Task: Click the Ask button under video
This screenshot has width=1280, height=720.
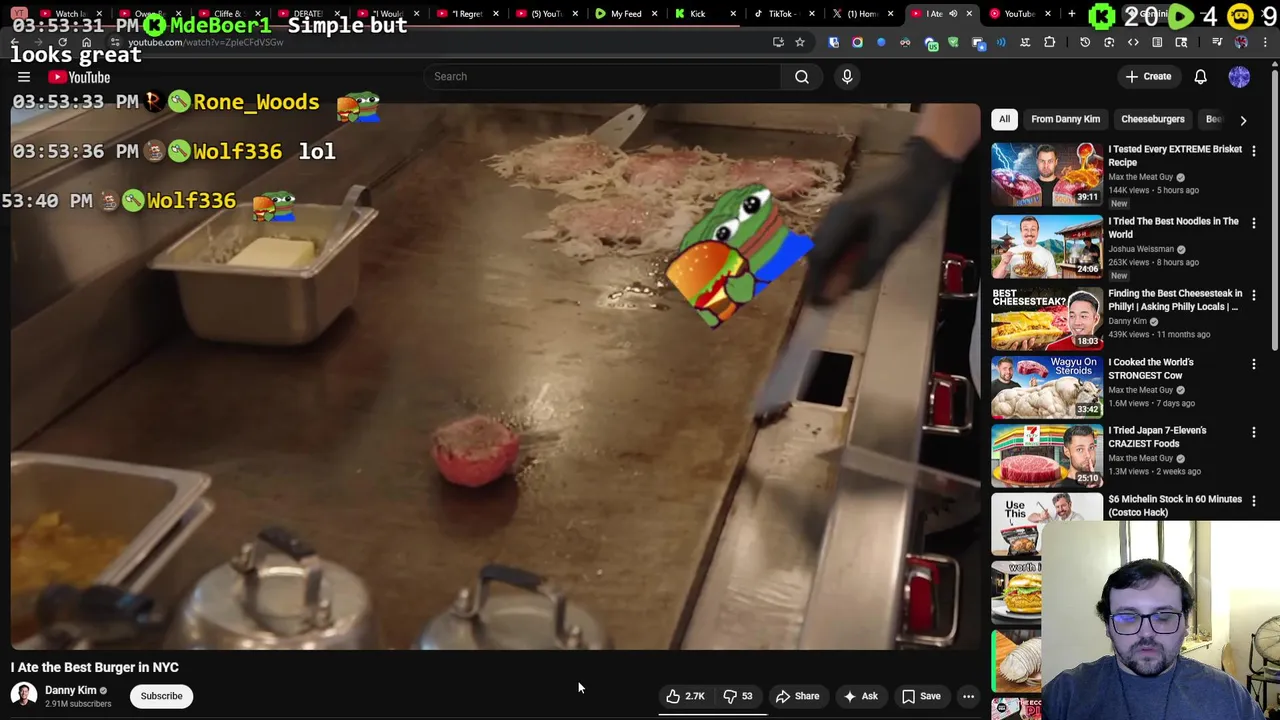Action: (x=860, y=696)
